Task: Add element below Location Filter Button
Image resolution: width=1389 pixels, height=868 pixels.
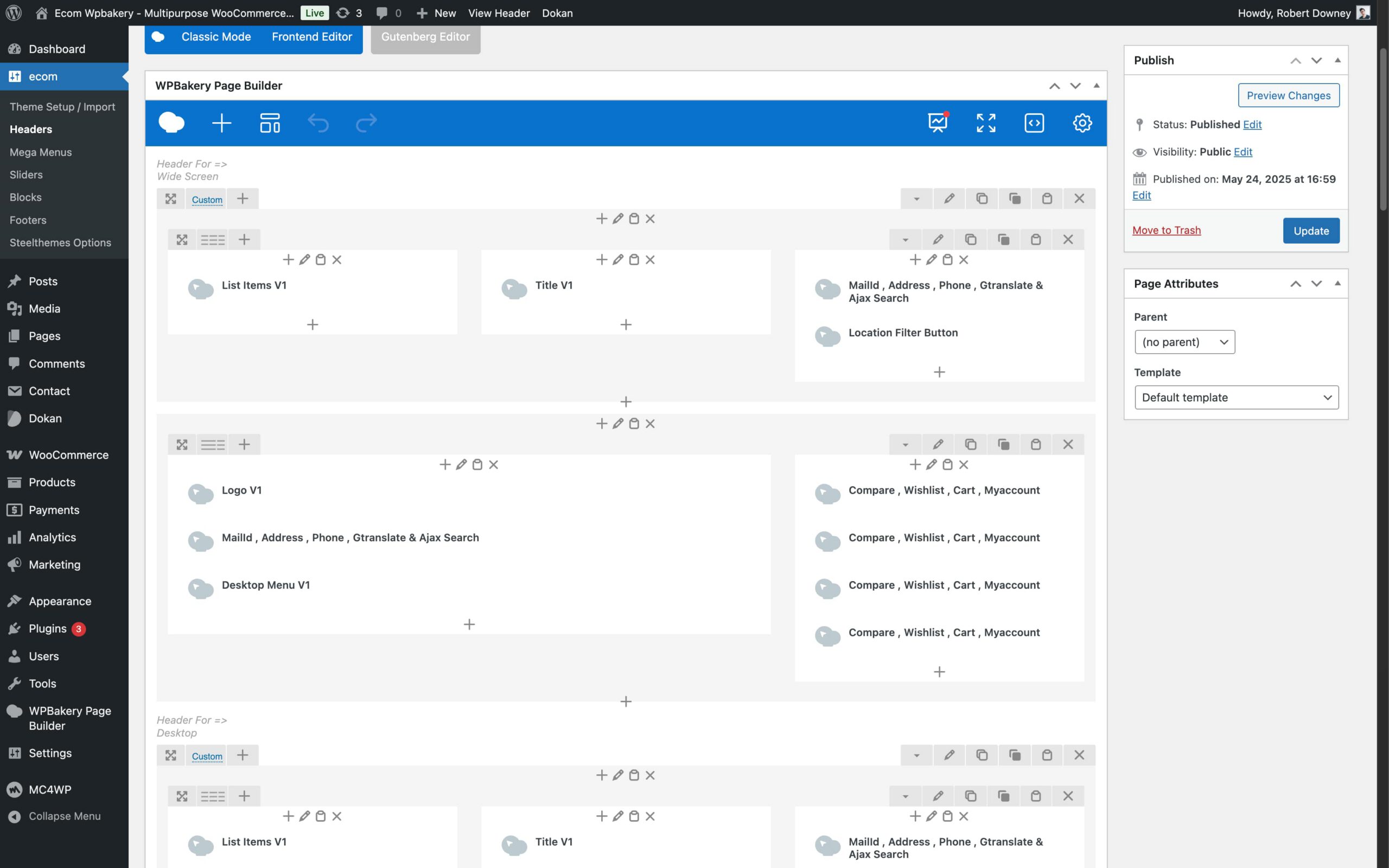Action: (x=939, y=372)
